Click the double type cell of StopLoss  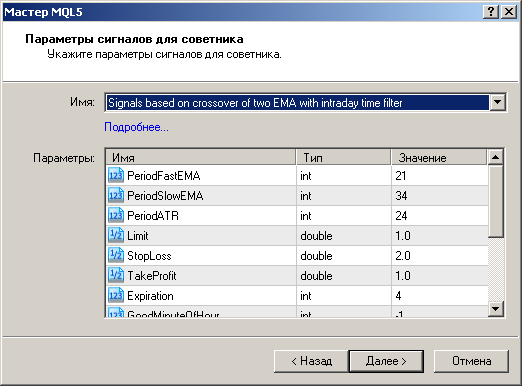click(x=344, y=256)
